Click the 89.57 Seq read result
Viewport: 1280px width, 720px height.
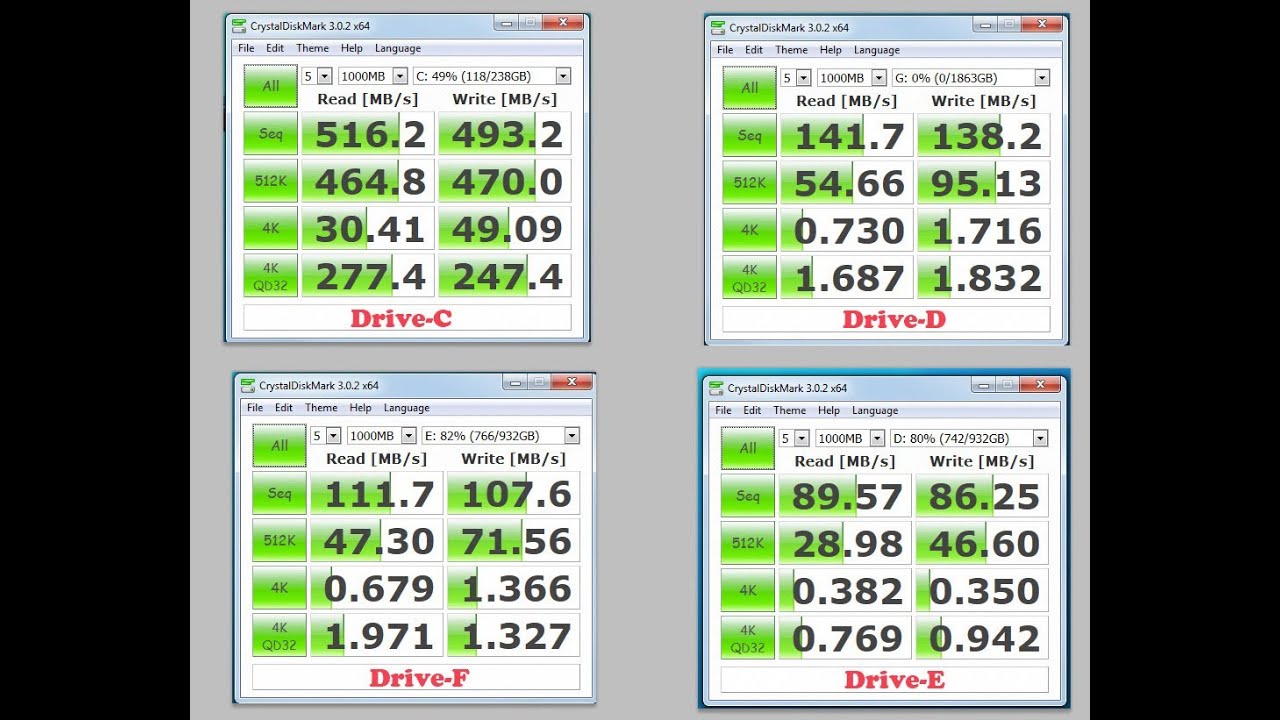point(846,496)
